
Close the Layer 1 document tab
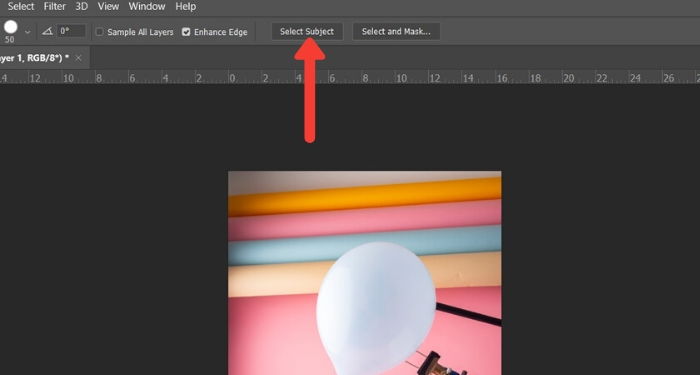78,58
